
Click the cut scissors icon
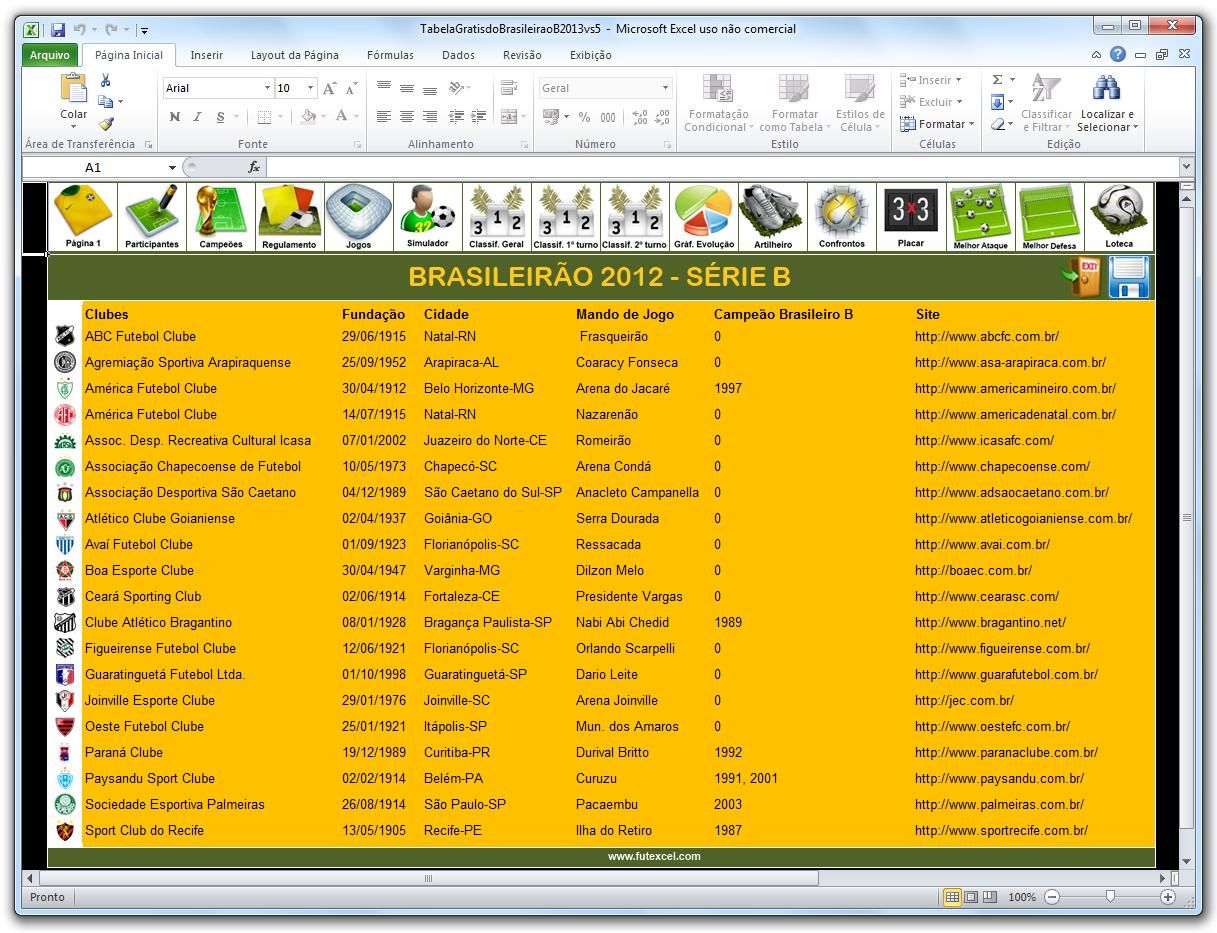[x=106, y=81]
